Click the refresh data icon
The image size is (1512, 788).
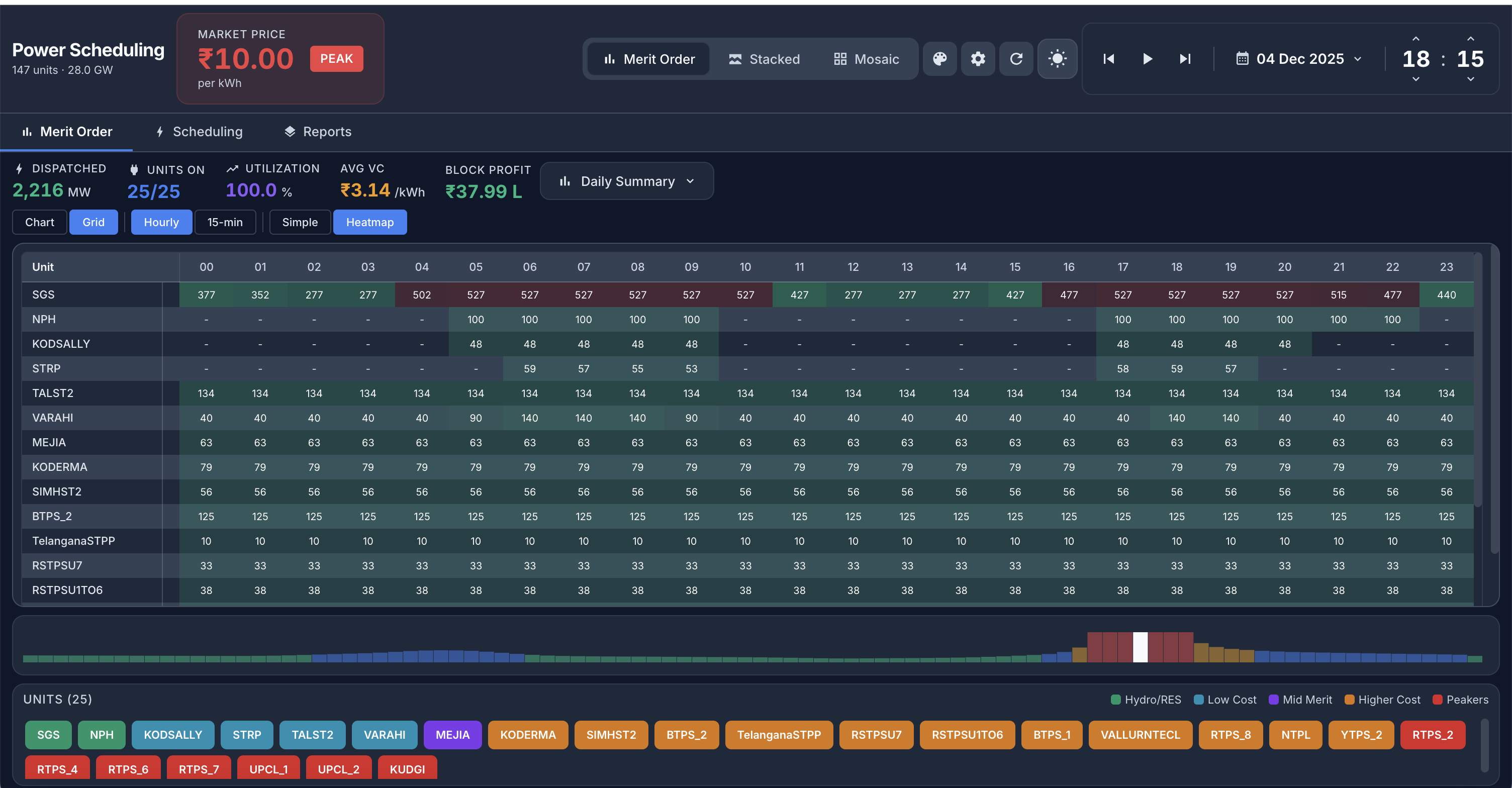click(x=1016, y=59)
